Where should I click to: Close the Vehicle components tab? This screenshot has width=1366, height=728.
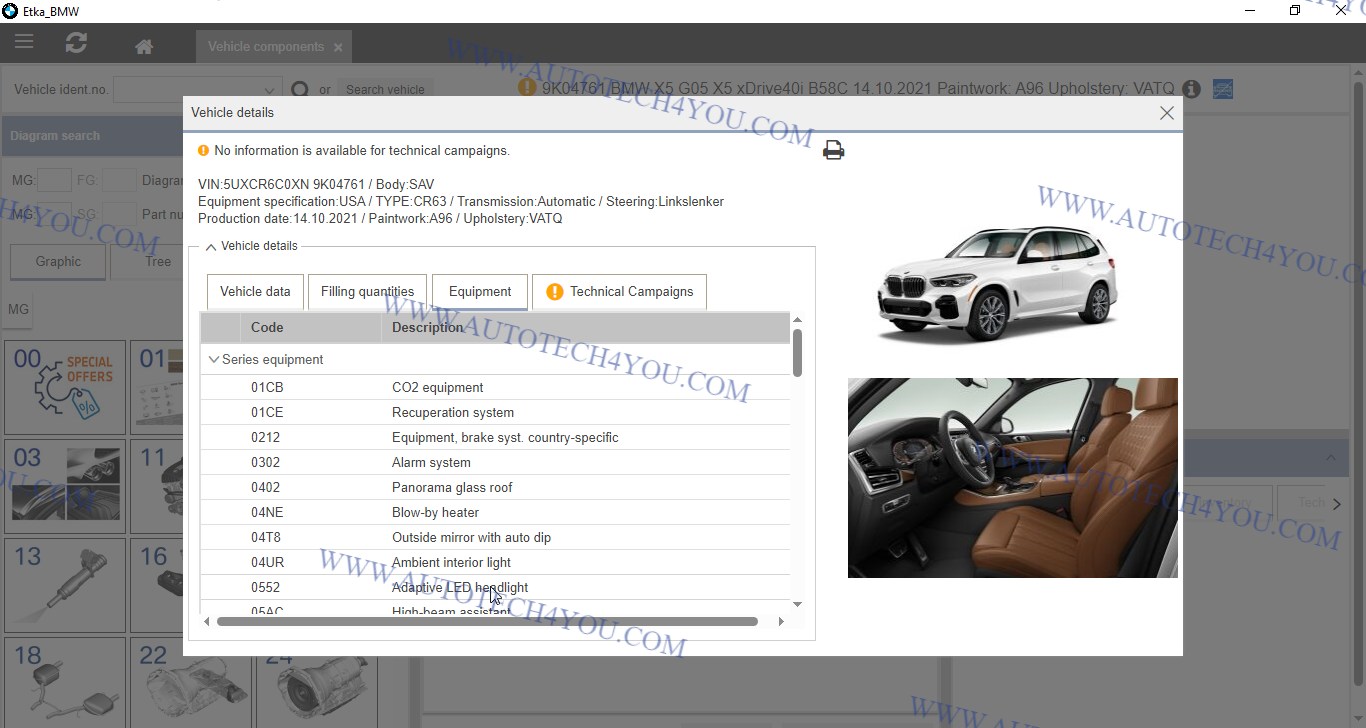[338, 47]
